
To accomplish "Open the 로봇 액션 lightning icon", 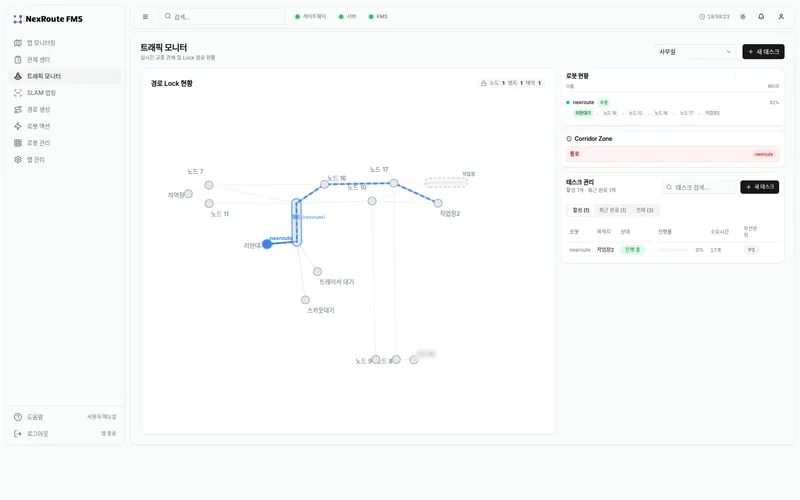I will pyautogui.click(x=18, y=126).
